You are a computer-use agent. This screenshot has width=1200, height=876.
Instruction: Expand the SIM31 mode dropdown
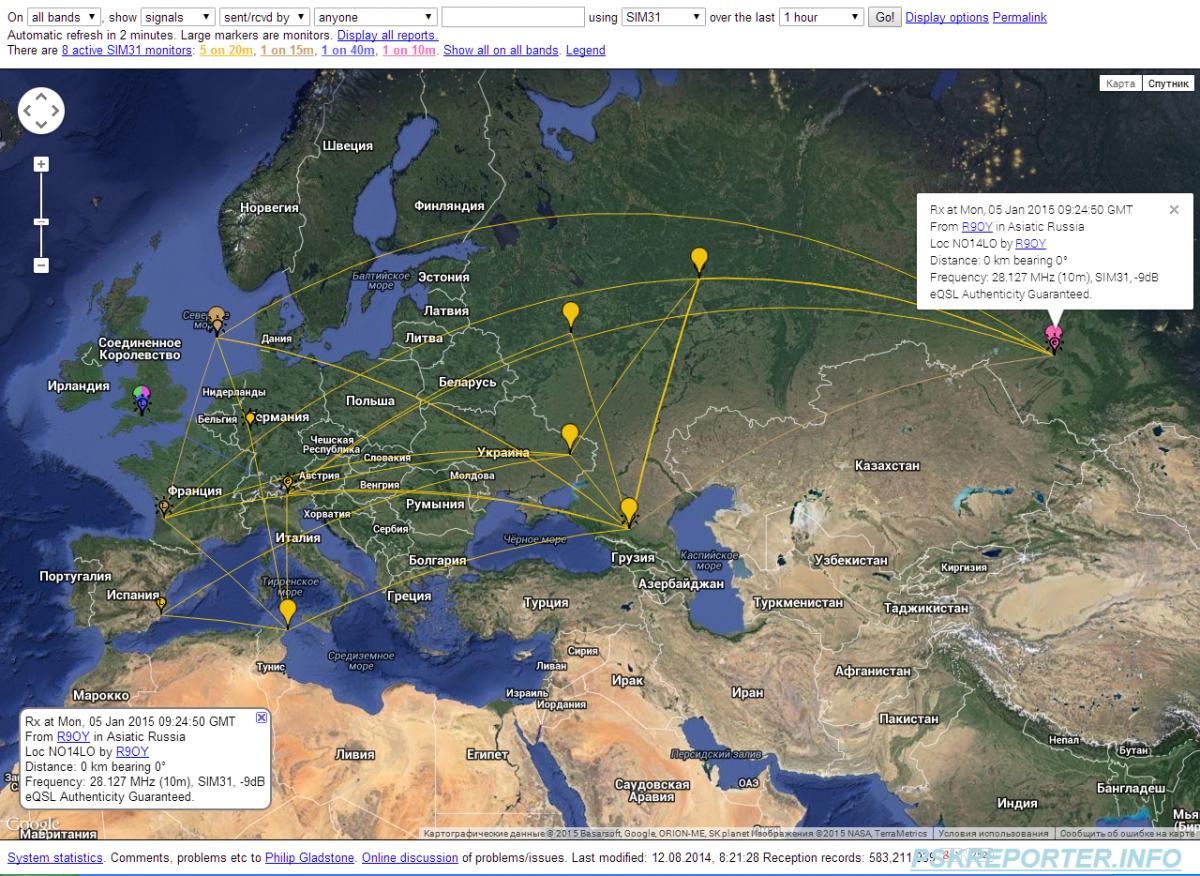[663, 17]
